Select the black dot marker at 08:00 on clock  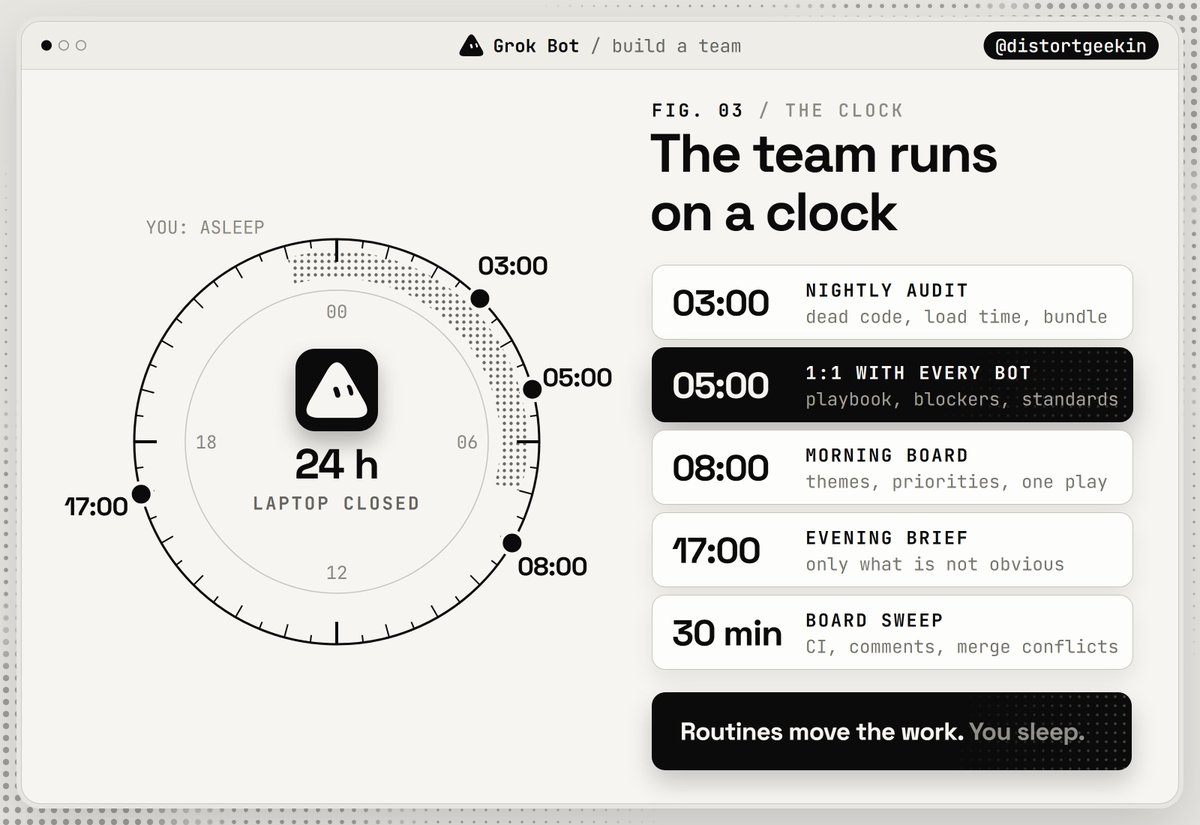[x=512, y=543]
